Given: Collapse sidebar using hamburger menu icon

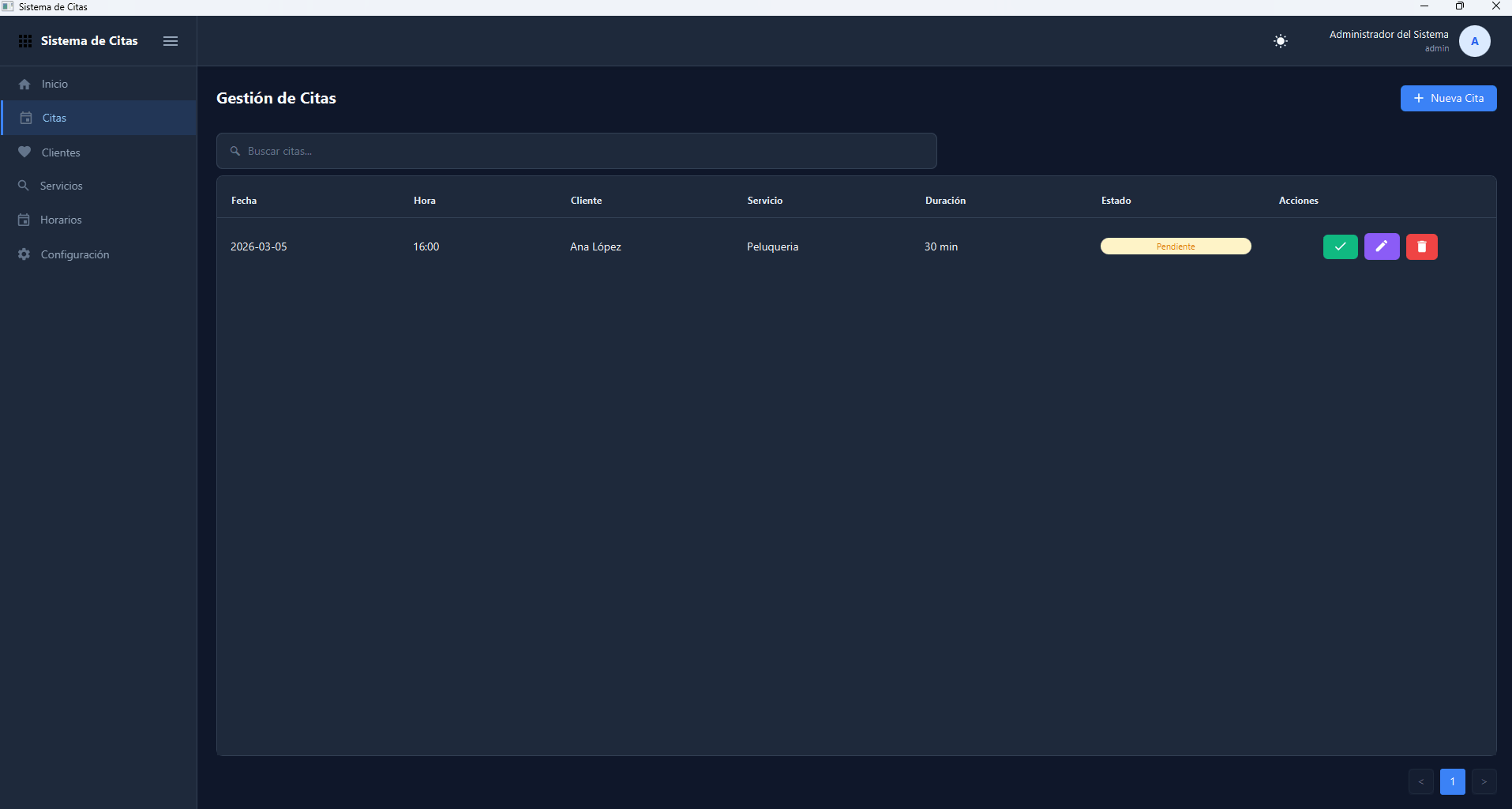Looking at the screenshot, I should point(171,41).
